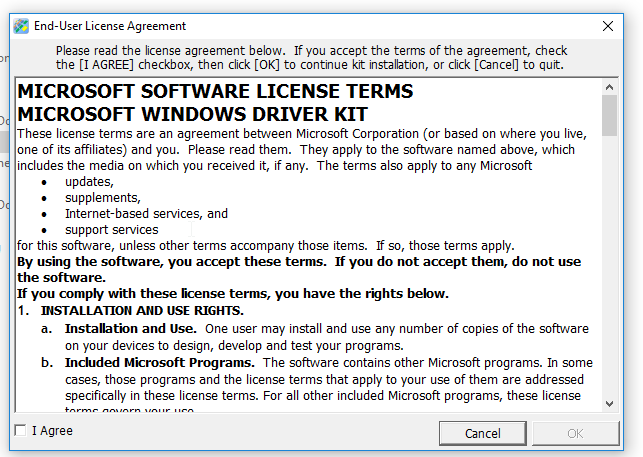The height and width of the screenshot is (457, 643).
Task: Check the I Agree checkbox
Action: [21, 431]
